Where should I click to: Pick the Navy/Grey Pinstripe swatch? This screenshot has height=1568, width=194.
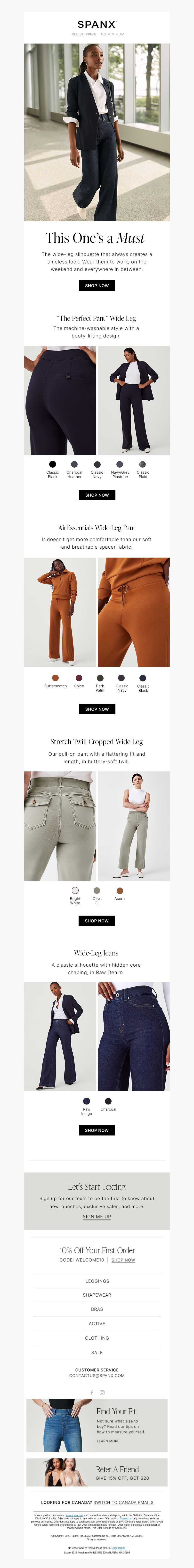point(120,464)
